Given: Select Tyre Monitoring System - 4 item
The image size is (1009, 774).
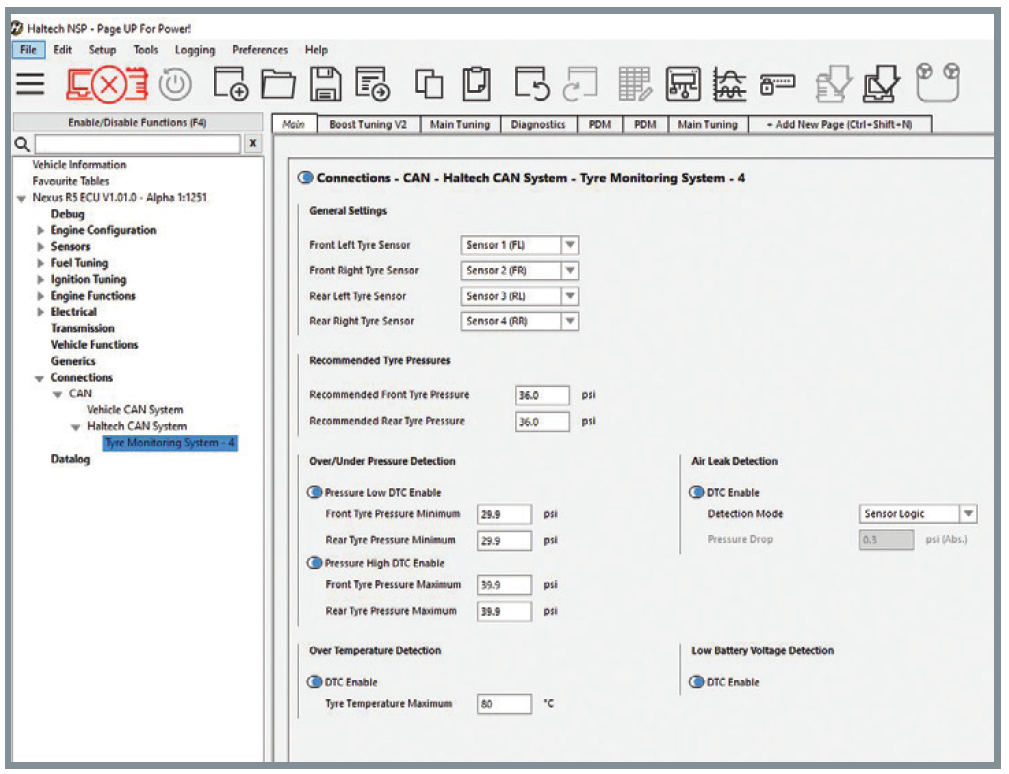Looking at the screenshot, I should pos(170,443).
